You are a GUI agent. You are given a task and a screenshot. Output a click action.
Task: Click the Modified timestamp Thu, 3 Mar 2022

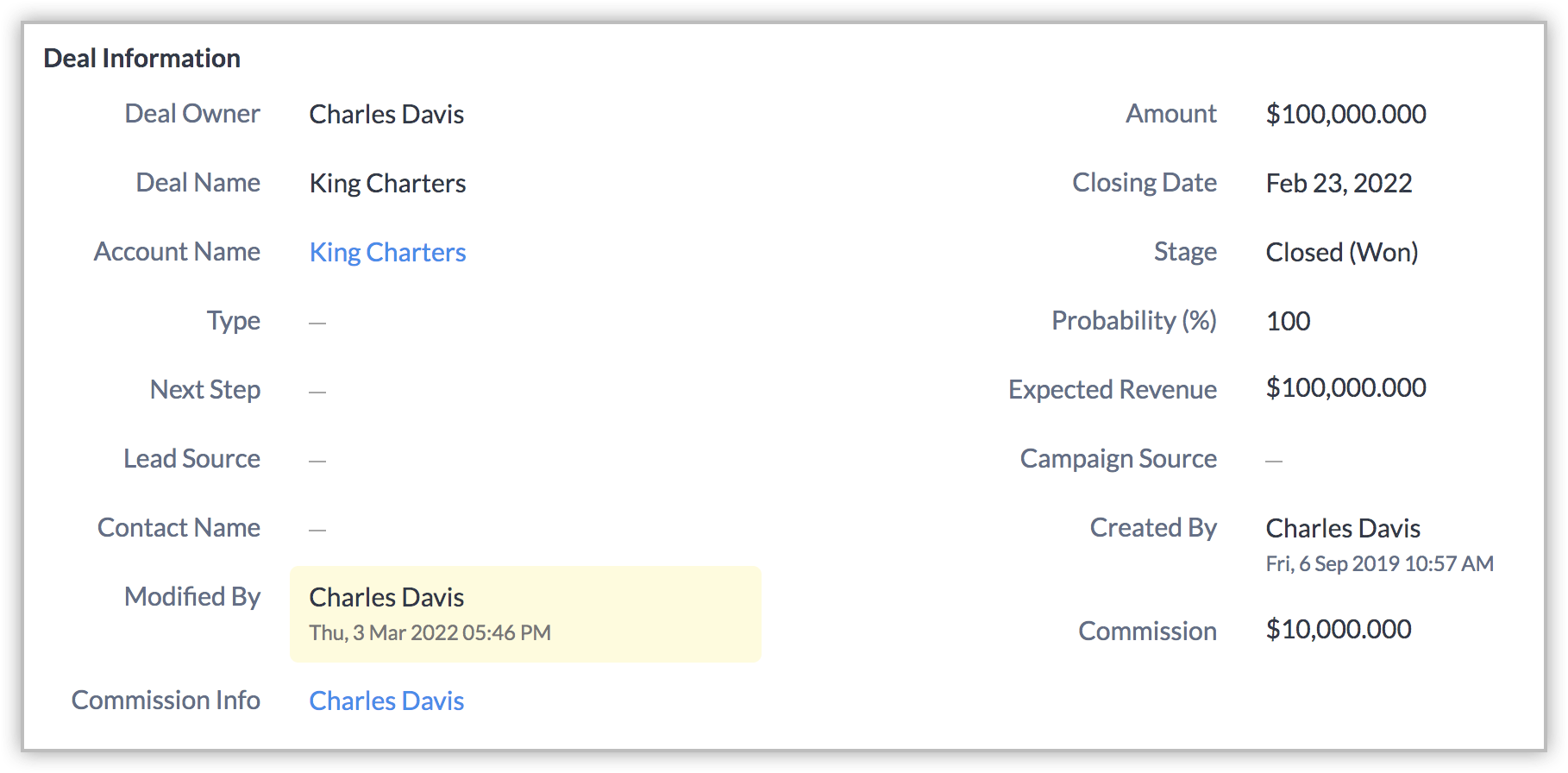[430, 632]
